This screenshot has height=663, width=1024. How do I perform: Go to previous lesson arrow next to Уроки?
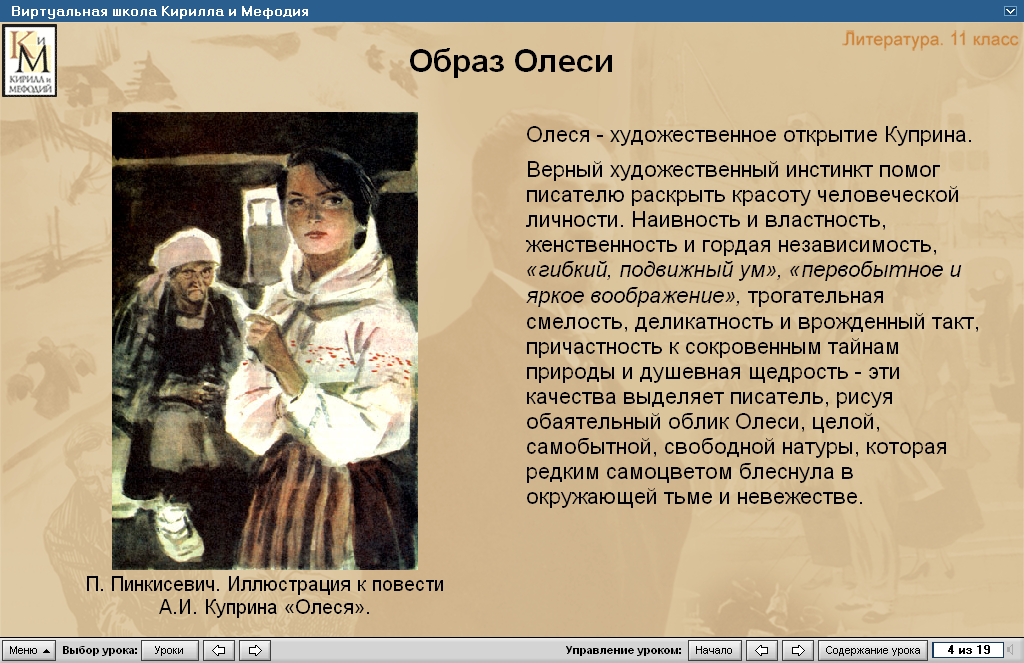[219, 651]
